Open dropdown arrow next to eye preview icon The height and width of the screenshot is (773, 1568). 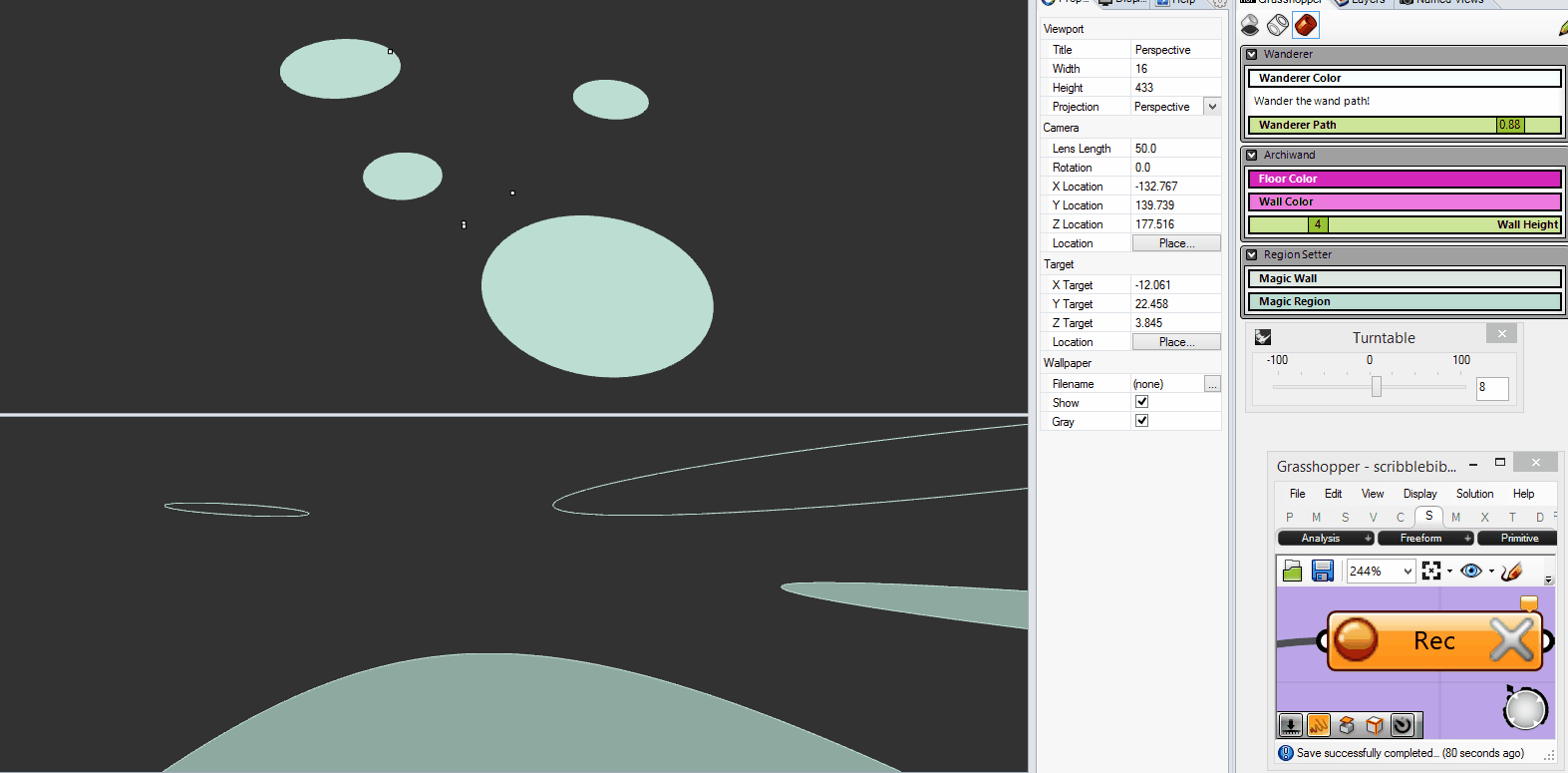(1491, 572)
